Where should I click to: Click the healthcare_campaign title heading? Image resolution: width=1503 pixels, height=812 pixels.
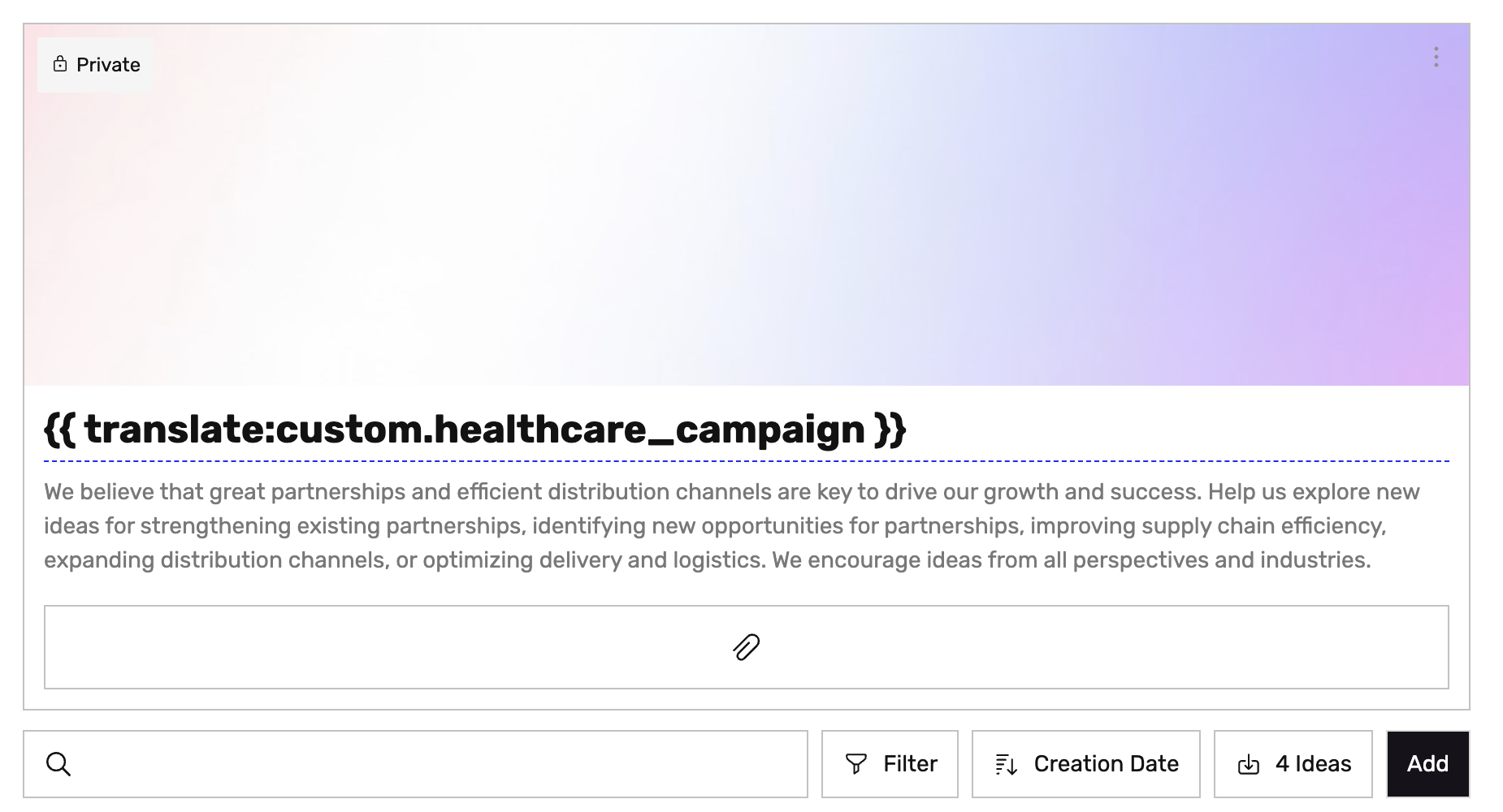475,429
